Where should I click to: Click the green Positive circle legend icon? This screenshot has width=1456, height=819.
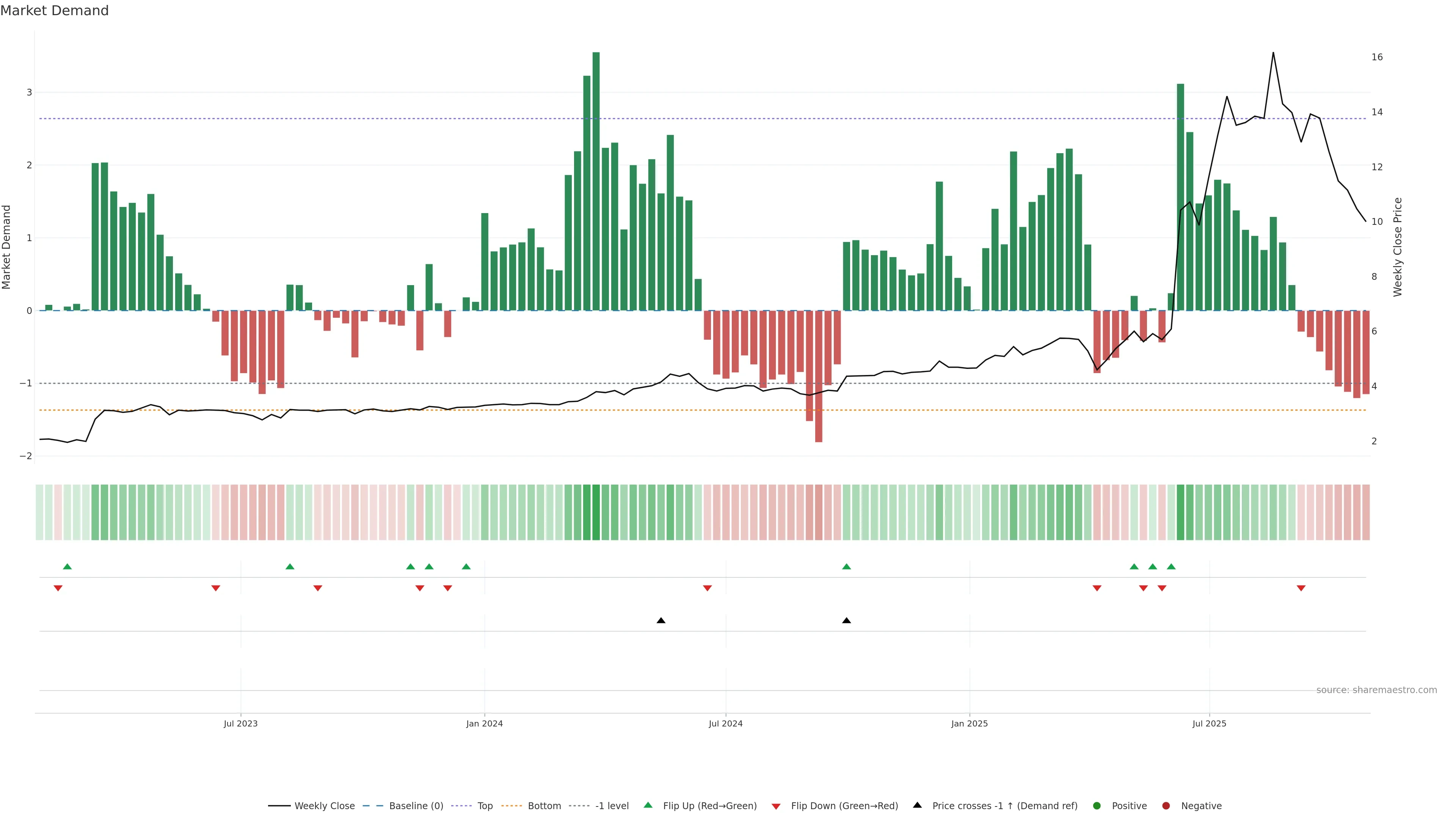pyautogui.click(x=1097, y=806)
